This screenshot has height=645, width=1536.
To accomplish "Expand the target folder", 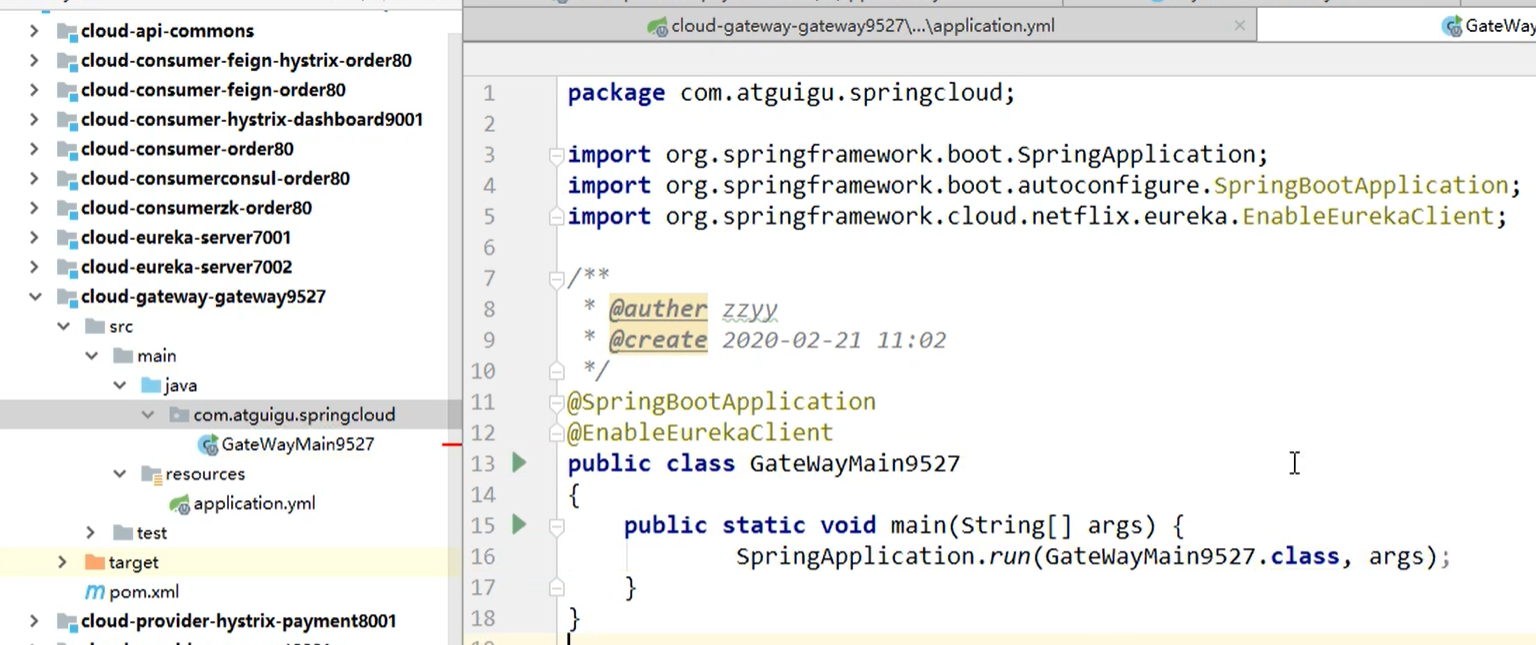I will tap(63, 562).
